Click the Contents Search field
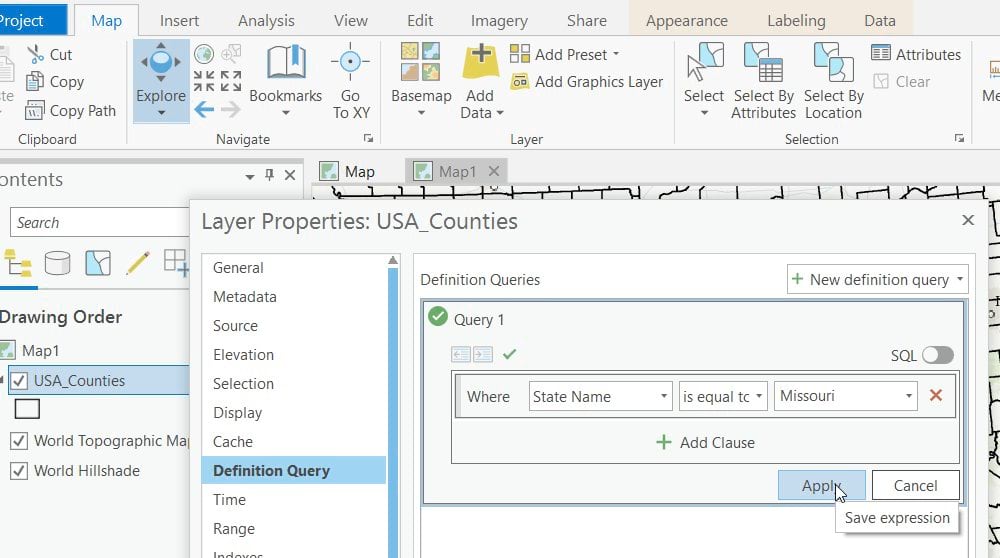This screenshot has height=558, width=1000. [x=99, y=222]
